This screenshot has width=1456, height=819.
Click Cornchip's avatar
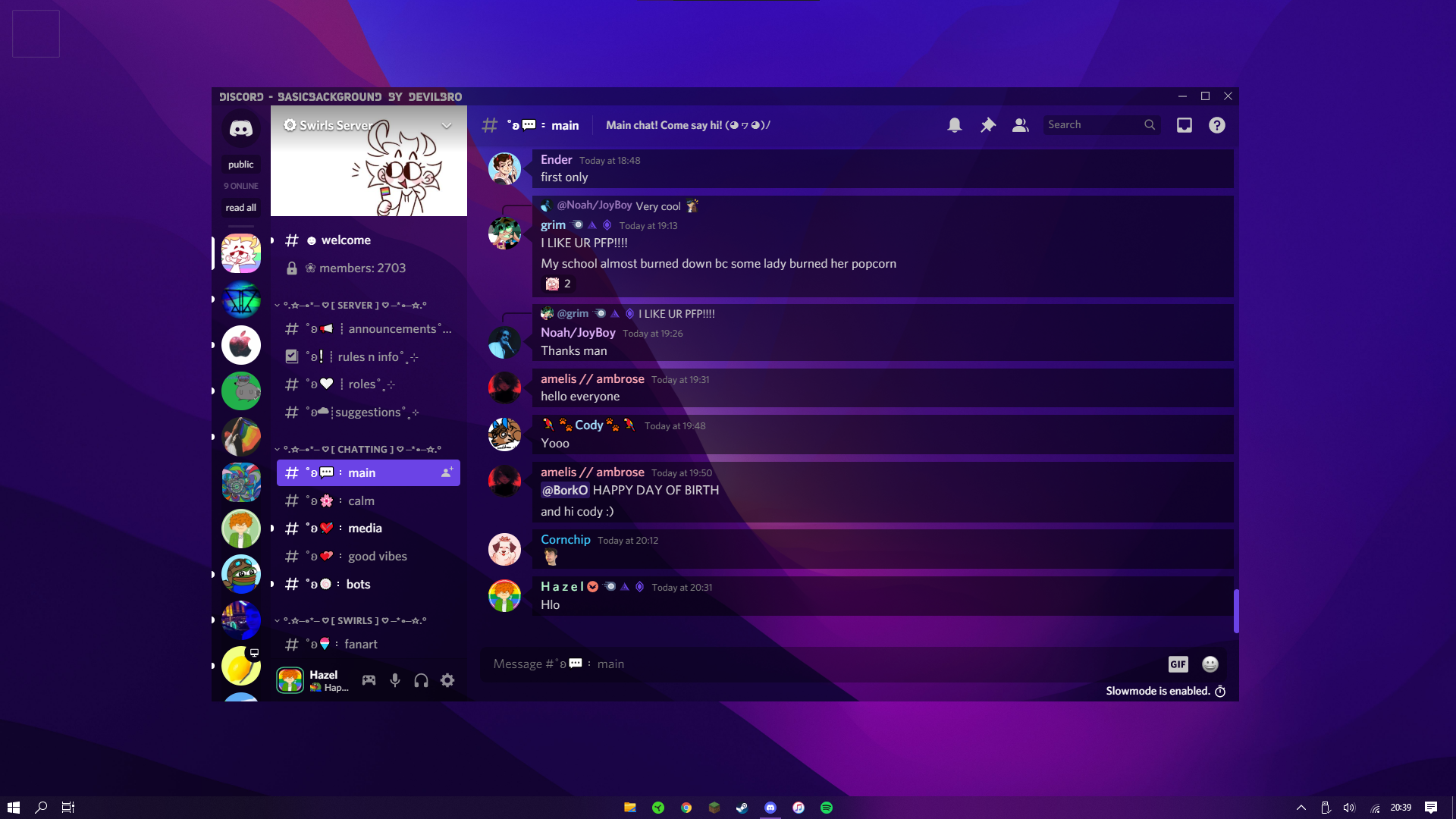pyautogui.click(x=504, y=549)
